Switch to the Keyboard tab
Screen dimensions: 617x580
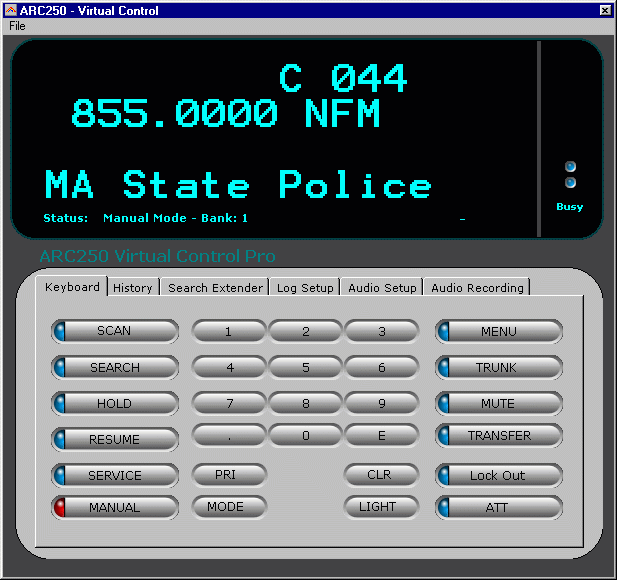[72, 287]
